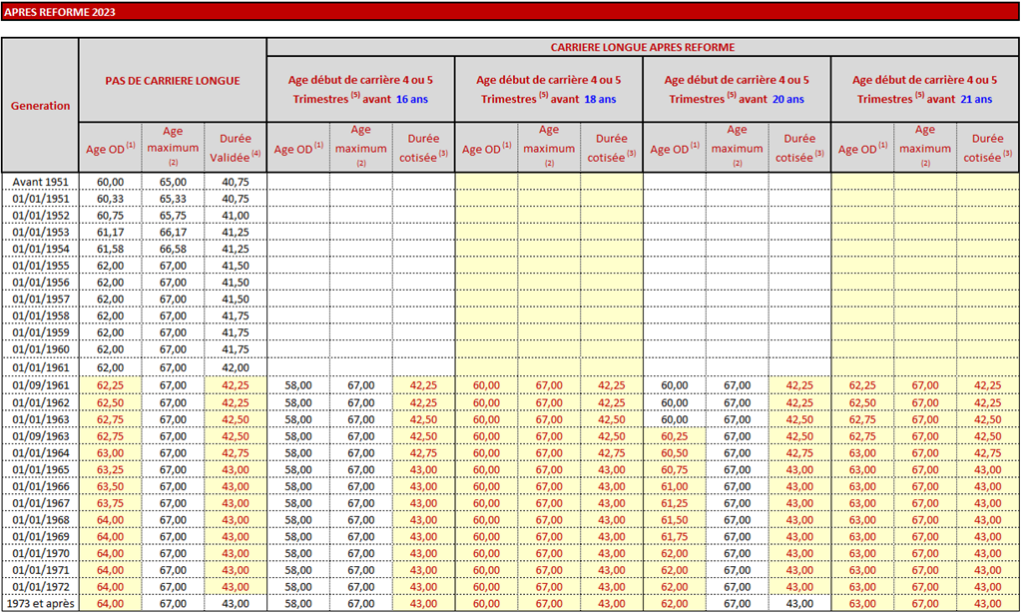Click the '60,33' cell in 01/01/1951 row
This screenshot has height=614, width=1024.
(110, 199)
